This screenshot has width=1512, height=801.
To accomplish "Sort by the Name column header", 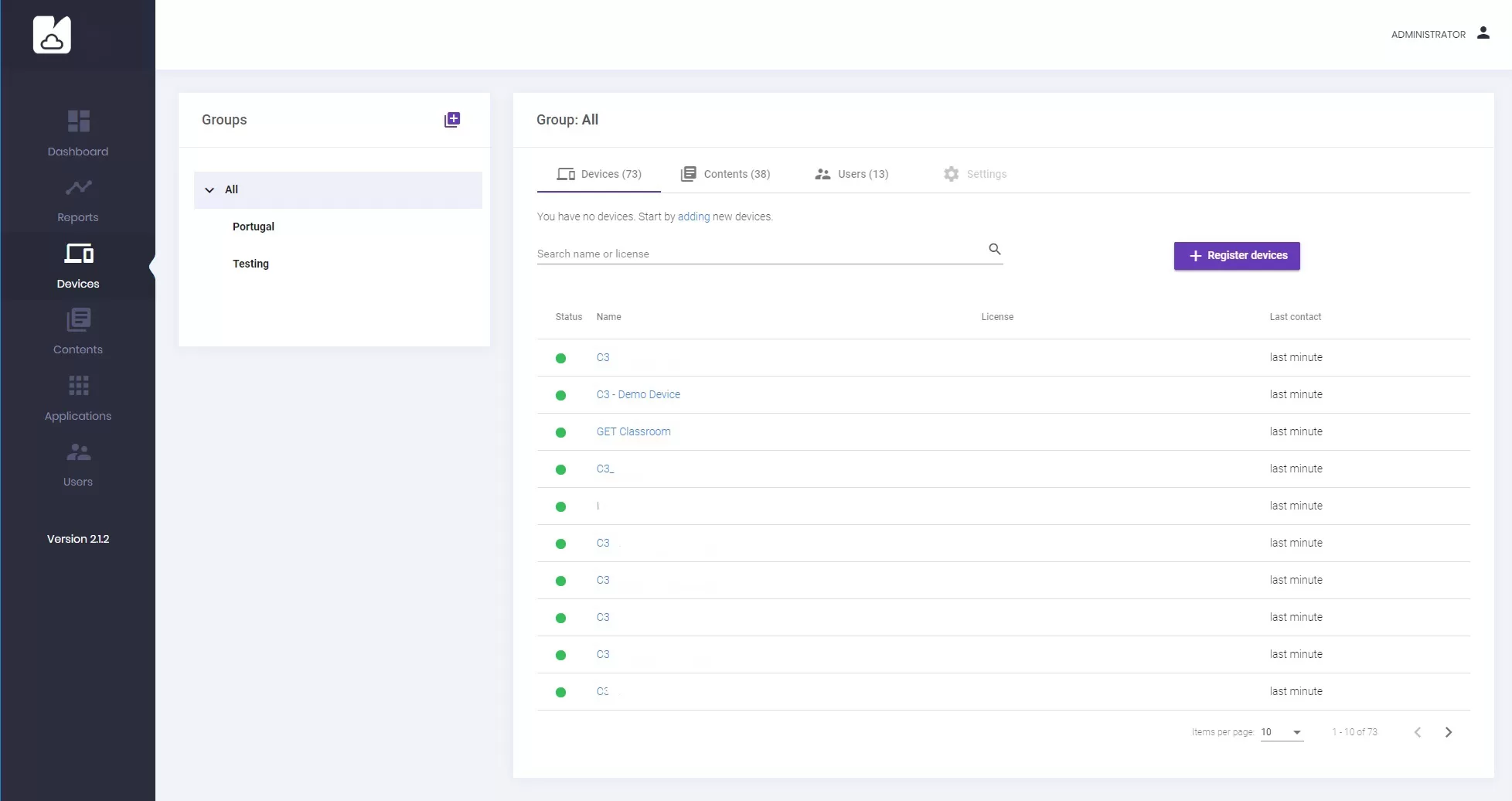I will click(x=609, y=317).
